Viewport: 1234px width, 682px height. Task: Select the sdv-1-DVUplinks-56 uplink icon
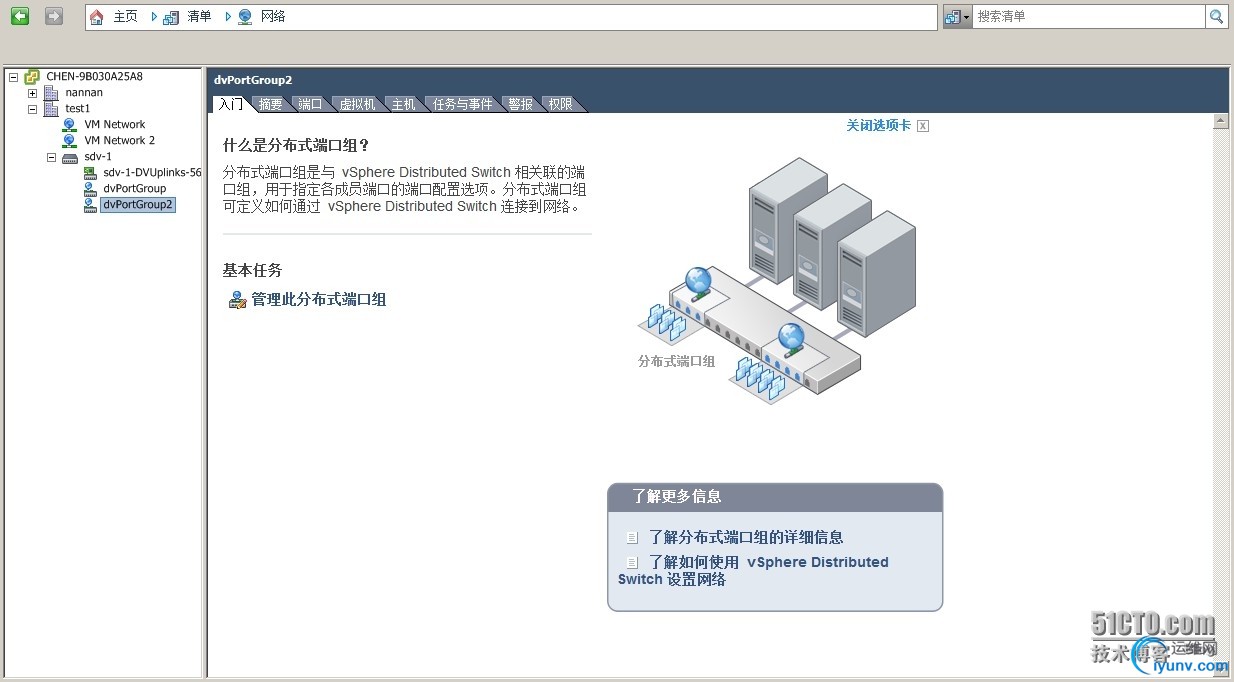(90, 173)
